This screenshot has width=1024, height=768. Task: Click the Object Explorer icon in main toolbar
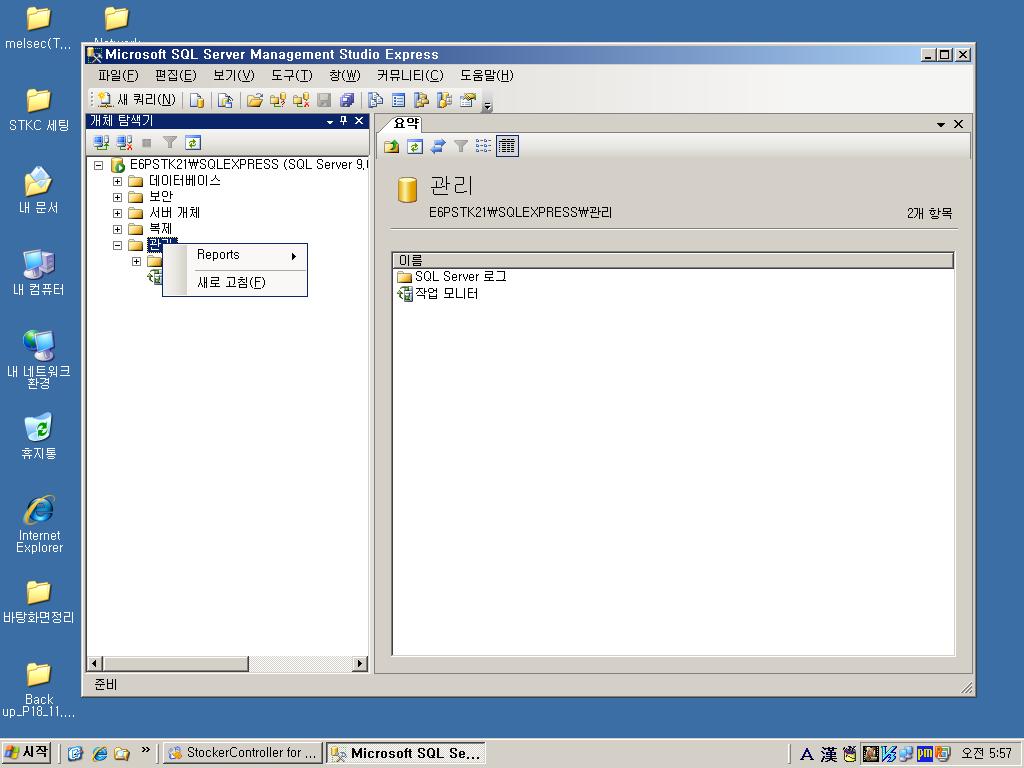(x=421, y=100)
